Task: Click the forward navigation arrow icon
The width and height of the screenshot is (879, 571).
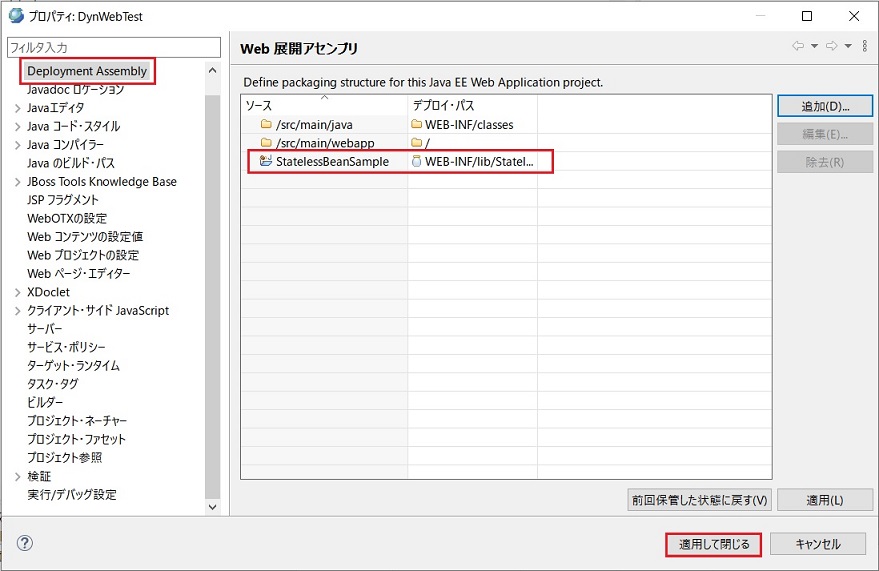Action: tap(830, 47)
